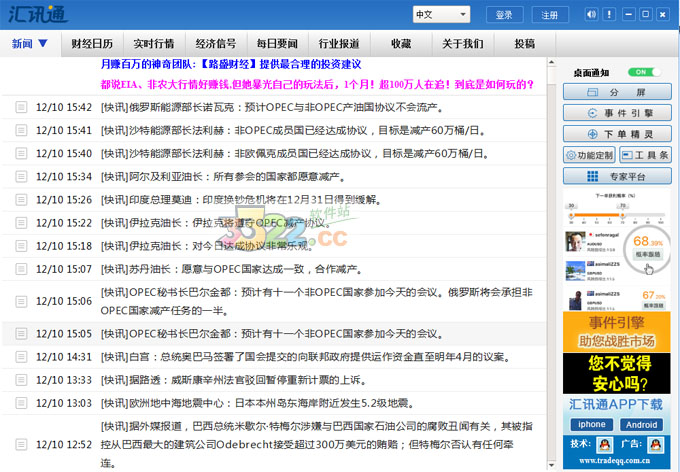This screenshot has width=680, height=472.
Task: Go to the 每日要闻 tab
Action: pyautogui.click(x=277, y=44)
